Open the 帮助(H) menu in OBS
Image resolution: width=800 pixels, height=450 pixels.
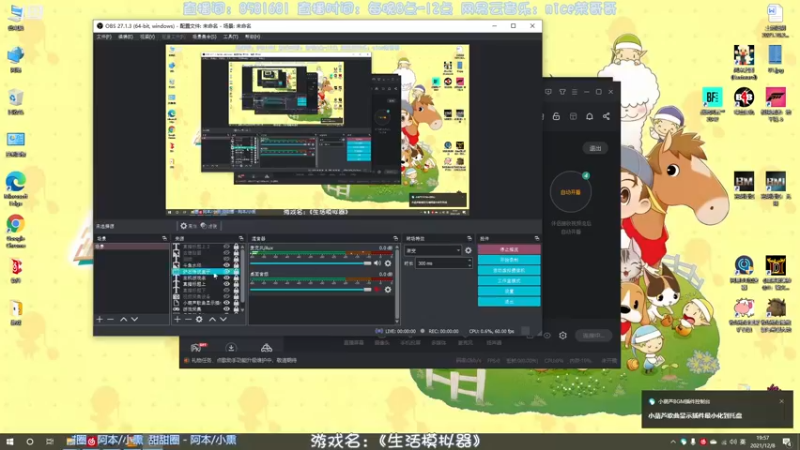(253, 37)
